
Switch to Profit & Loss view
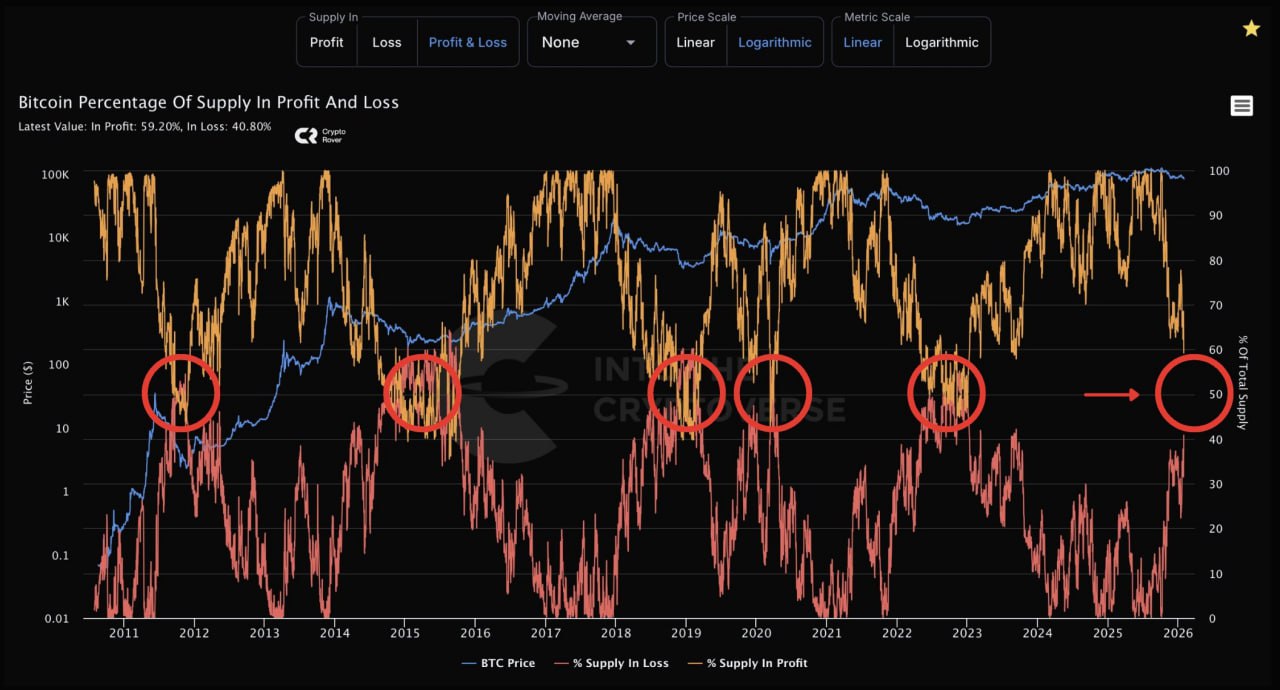pyautogui.click(x=468, y=43)
